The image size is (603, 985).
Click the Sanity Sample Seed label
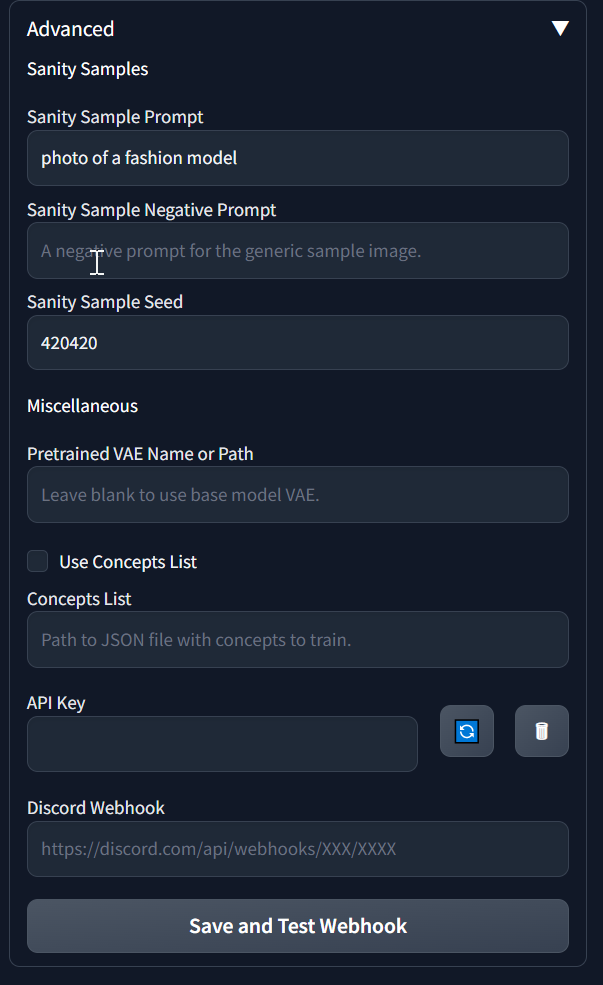(x=105, y=302)
